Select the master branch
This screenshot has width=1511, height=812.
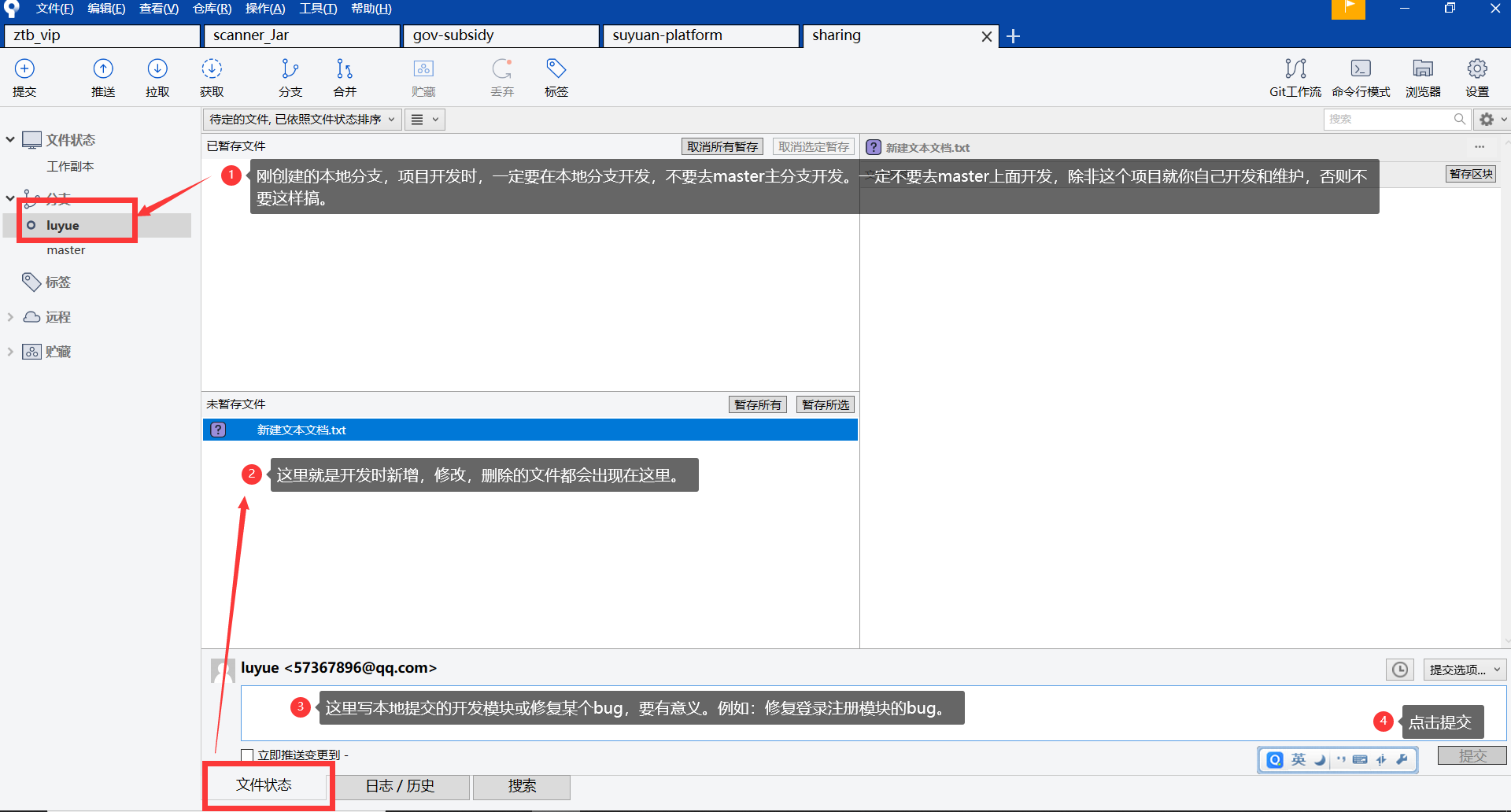(66, 250)
